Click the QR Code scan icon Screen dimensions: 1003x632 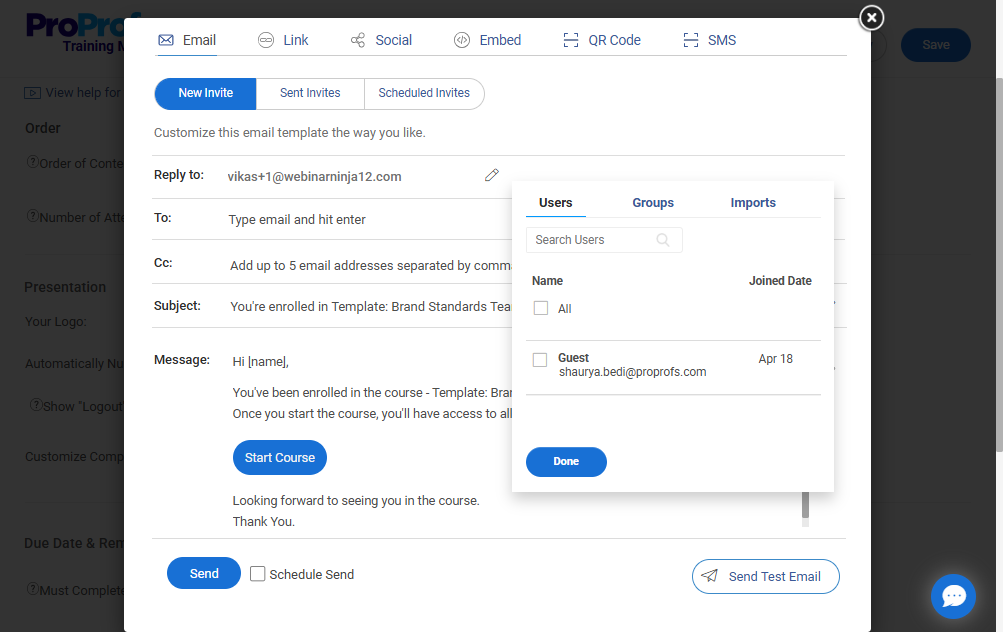[571, 40]
